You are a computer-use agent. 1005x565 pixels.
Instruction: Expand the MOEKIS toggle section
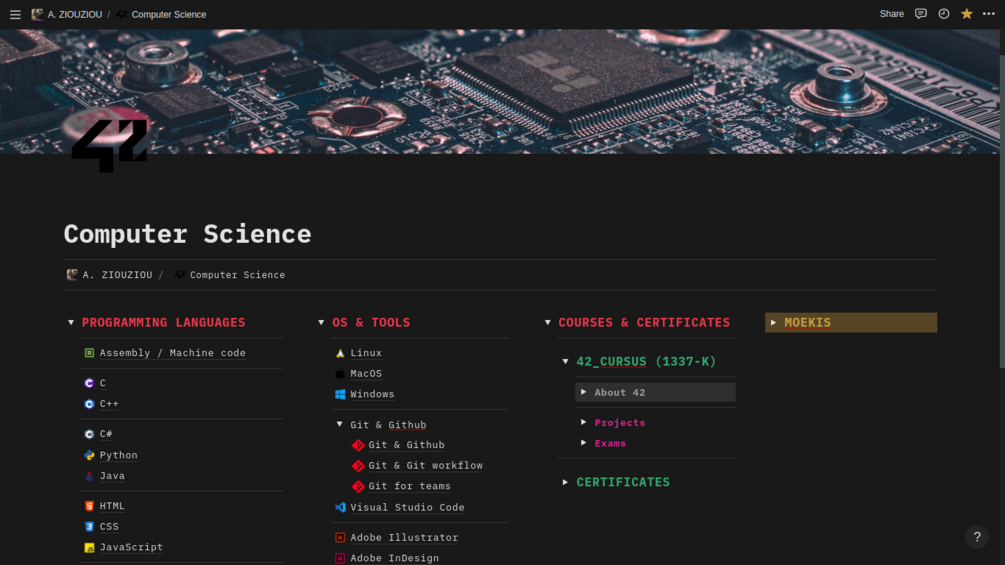[773, 323]
